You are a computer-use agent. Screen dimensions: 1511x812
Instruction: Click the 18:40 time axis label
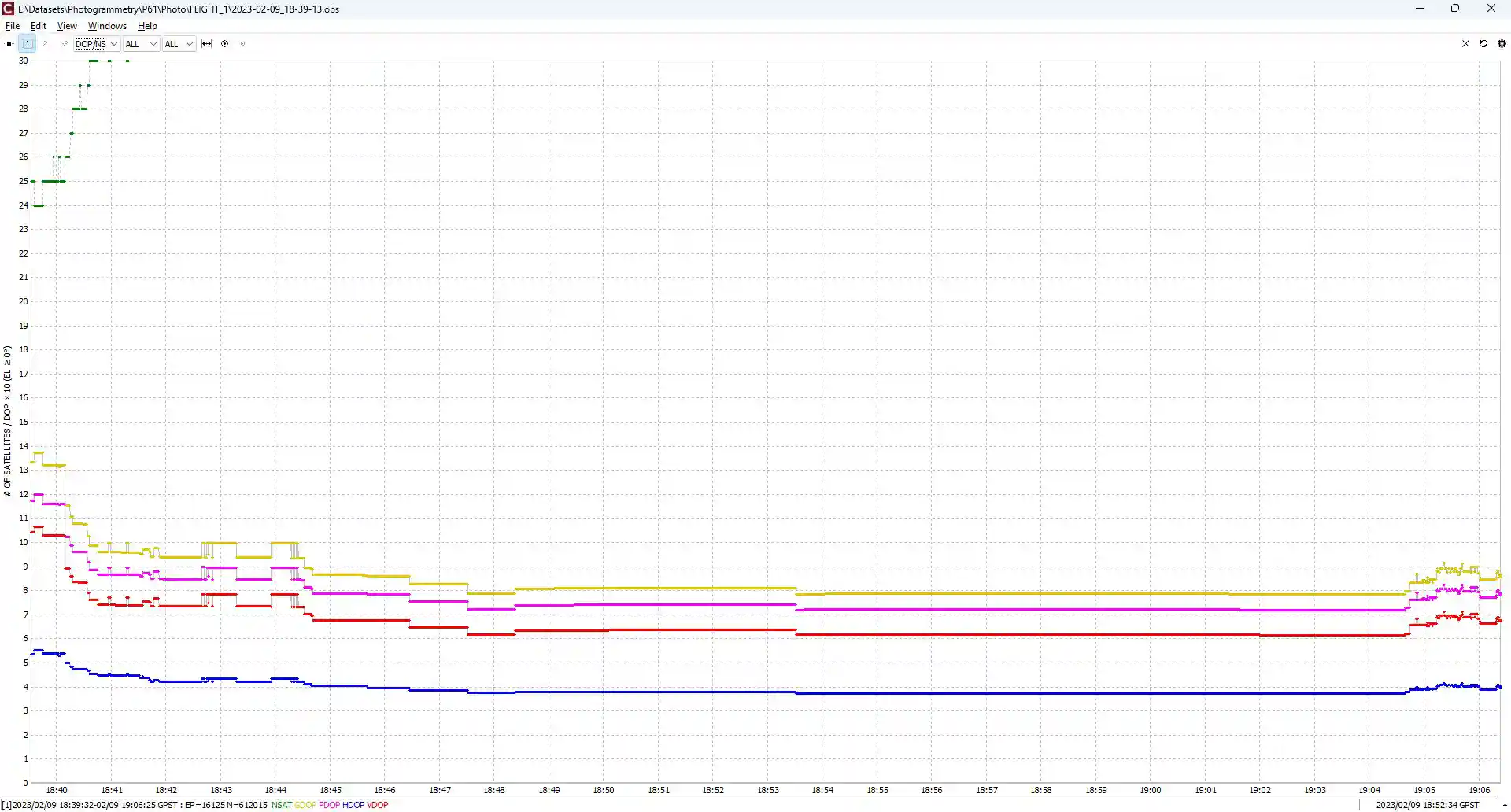pos(57,790)
